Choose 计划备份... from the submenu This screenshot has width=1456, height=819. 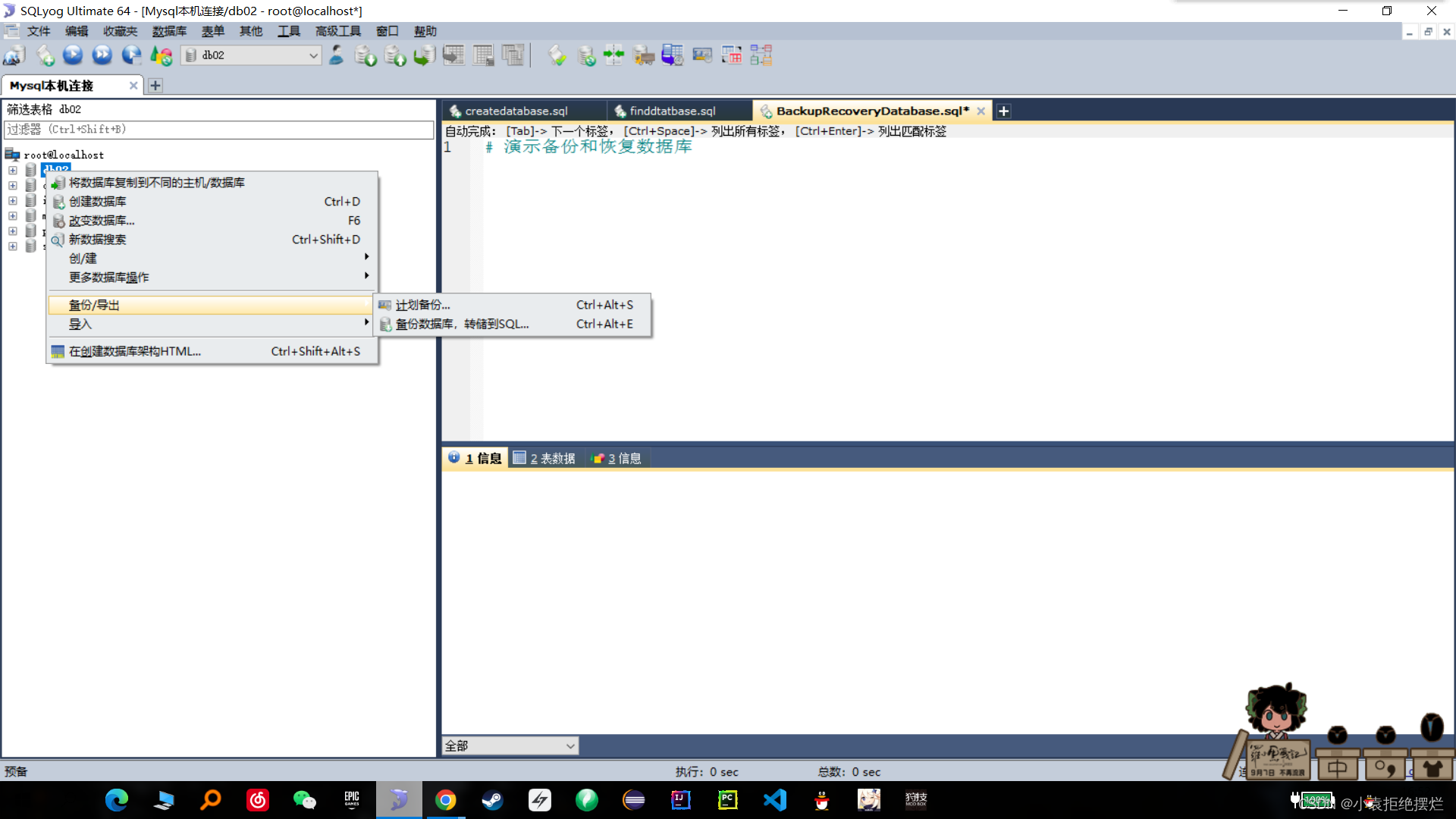pyautogui.click(x=513, y=305)
